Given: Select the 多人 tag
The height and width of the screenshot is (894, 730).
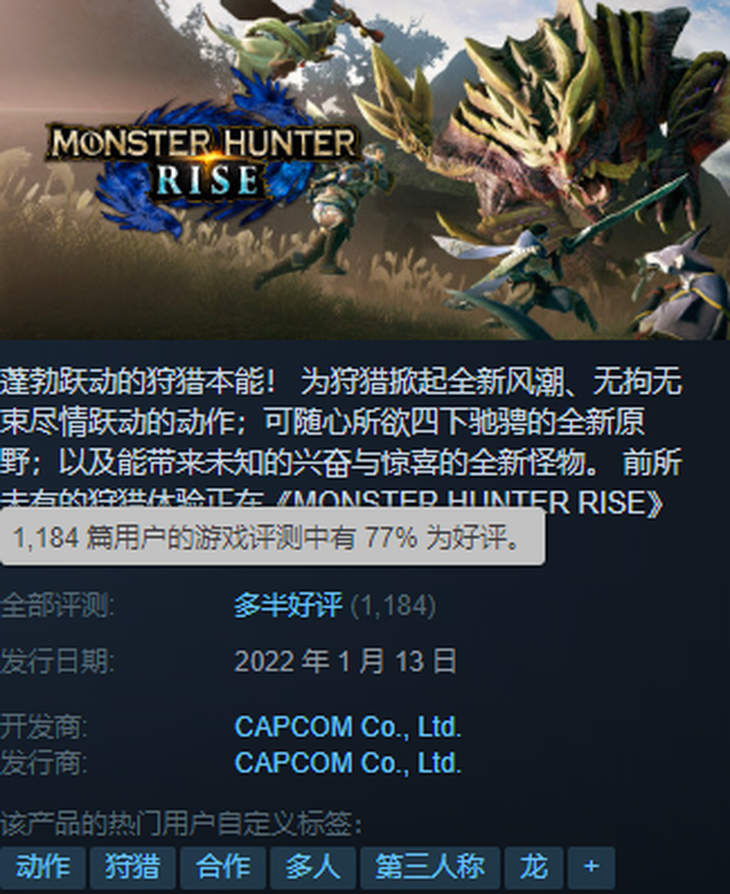Looking at the screenshot, I should (313, 867).
